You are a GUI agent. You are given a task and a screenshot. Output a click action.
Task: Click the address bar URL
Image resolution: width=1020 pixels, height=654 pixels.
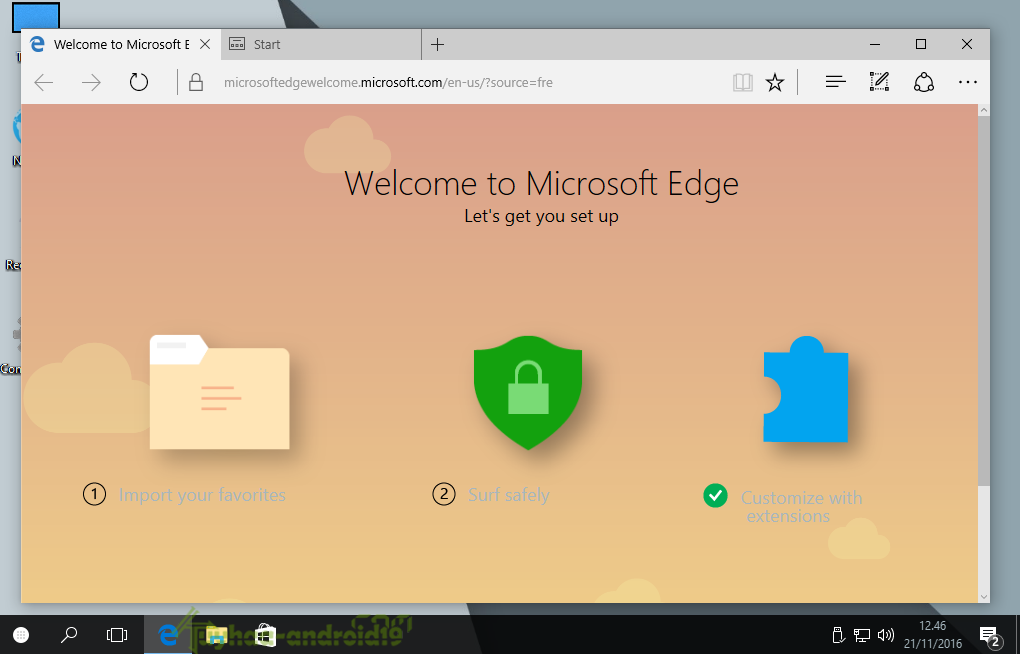[x=388, y=83]
